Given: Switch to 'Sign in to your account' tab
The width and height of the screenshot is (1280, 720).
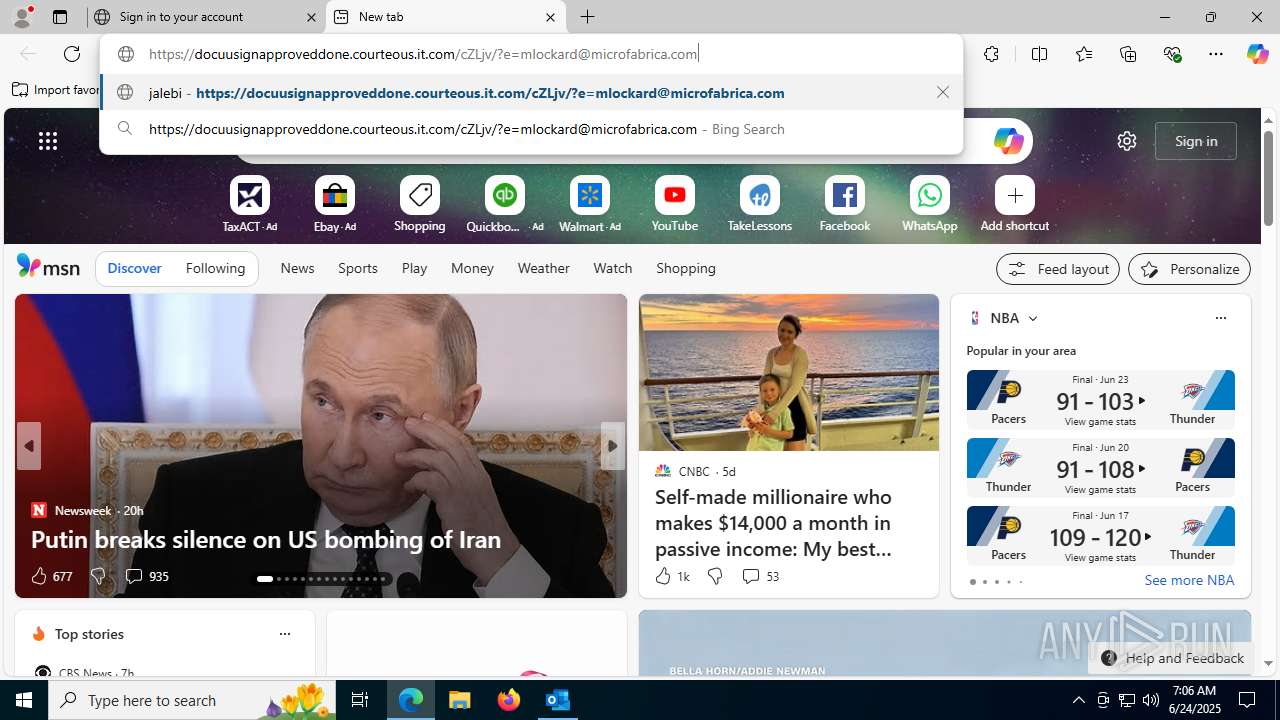Looking at the screenshot, I should [205, 17].
